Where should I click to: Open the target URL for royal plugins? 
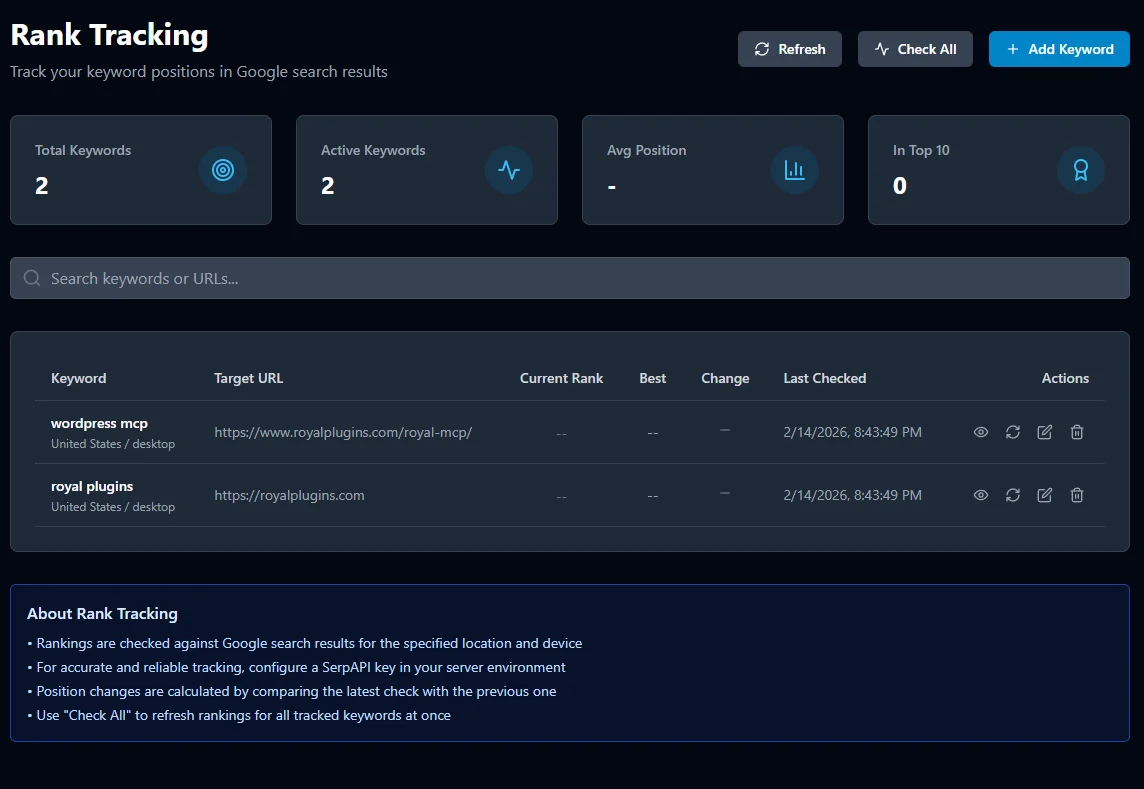(x=289, y=495)
